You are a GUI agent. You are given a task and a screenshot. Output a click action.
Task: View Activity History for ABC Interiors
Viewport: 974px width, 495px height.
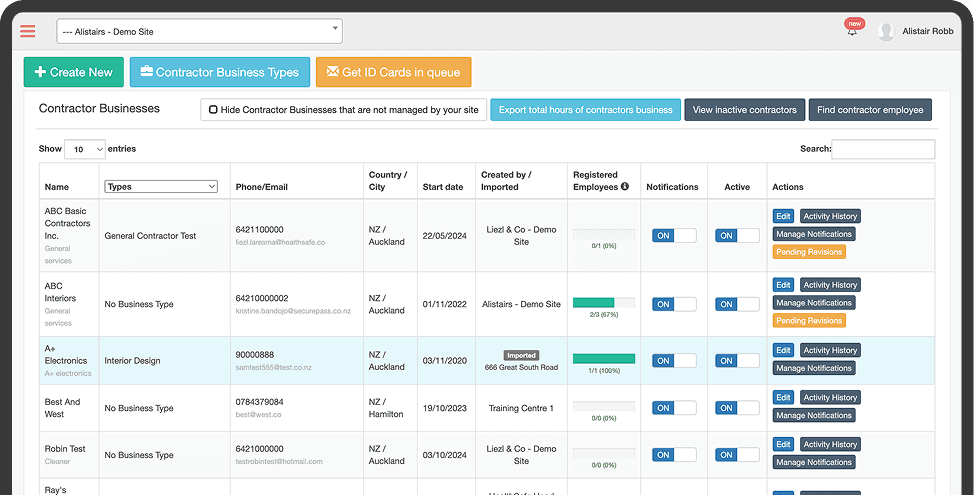pos(830,285)
